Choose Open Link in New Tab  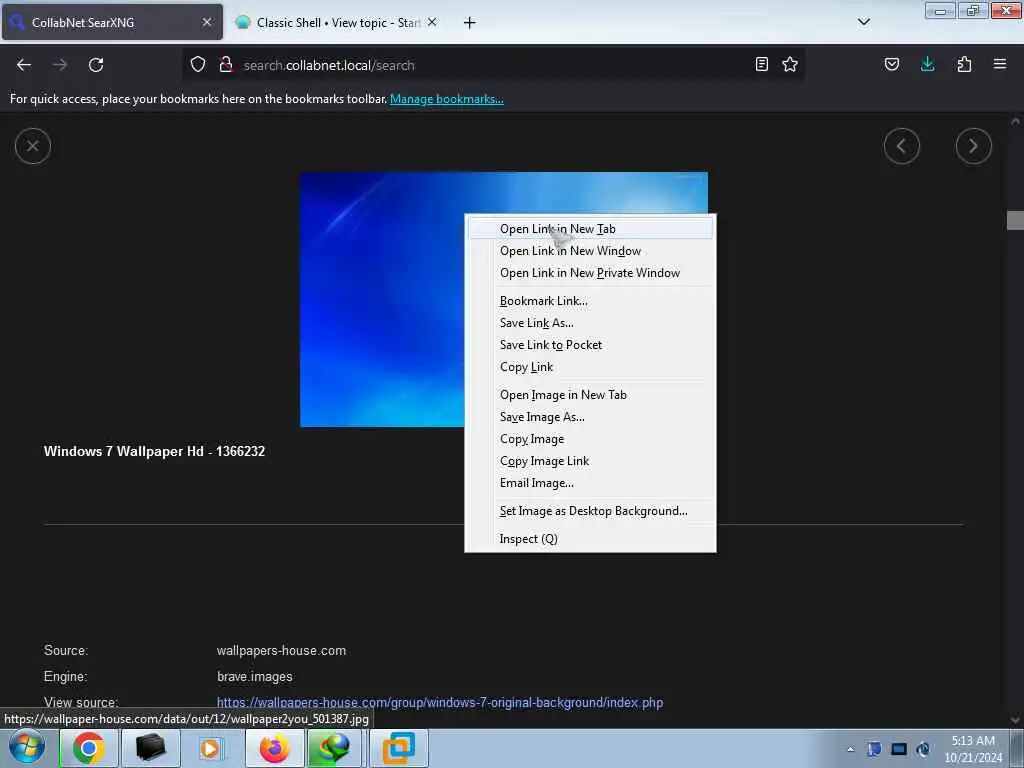(x=590, y=229)
